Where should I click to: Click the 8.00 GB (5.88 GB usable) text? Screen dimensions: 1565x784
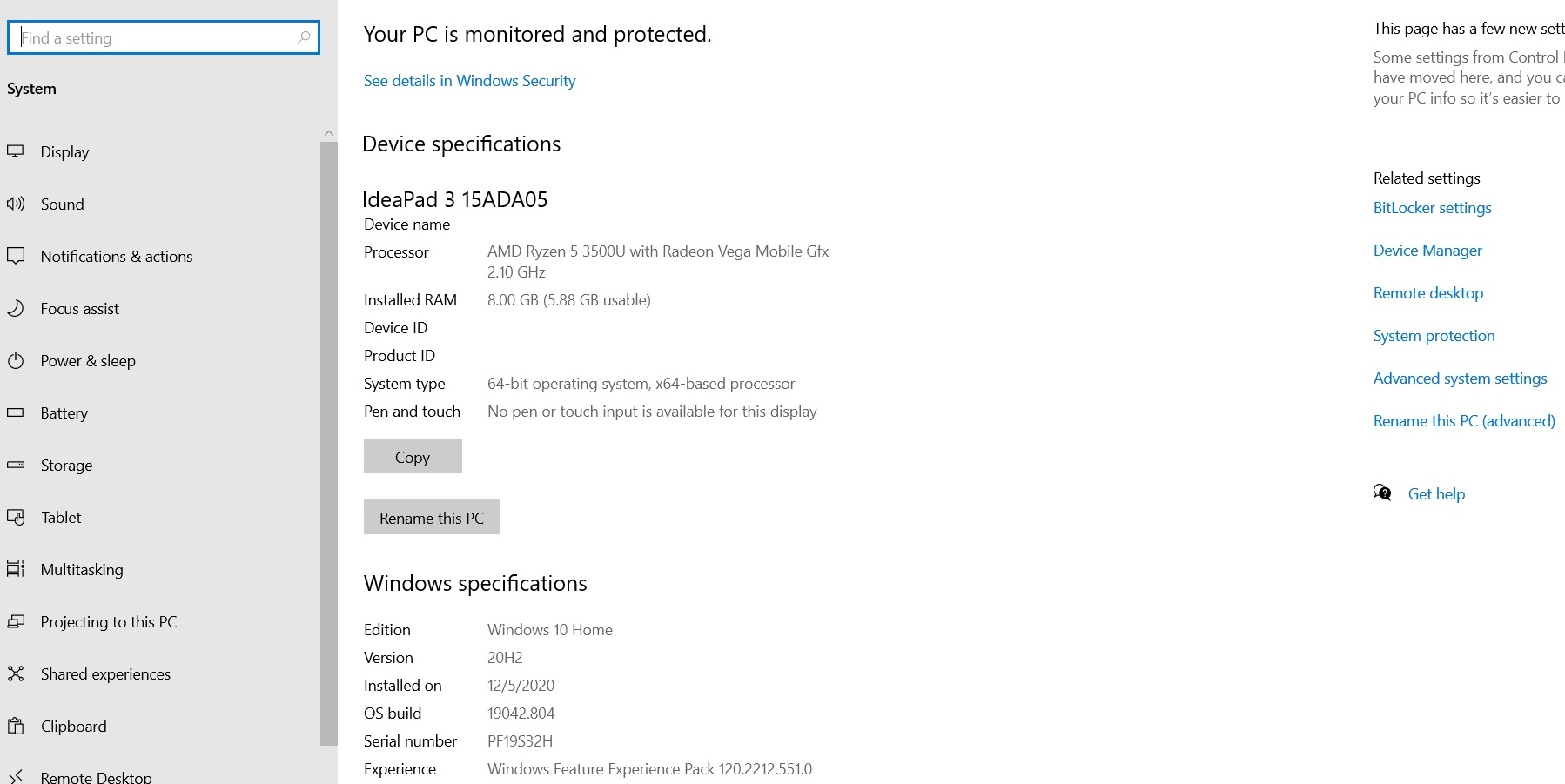coord(569,300)
